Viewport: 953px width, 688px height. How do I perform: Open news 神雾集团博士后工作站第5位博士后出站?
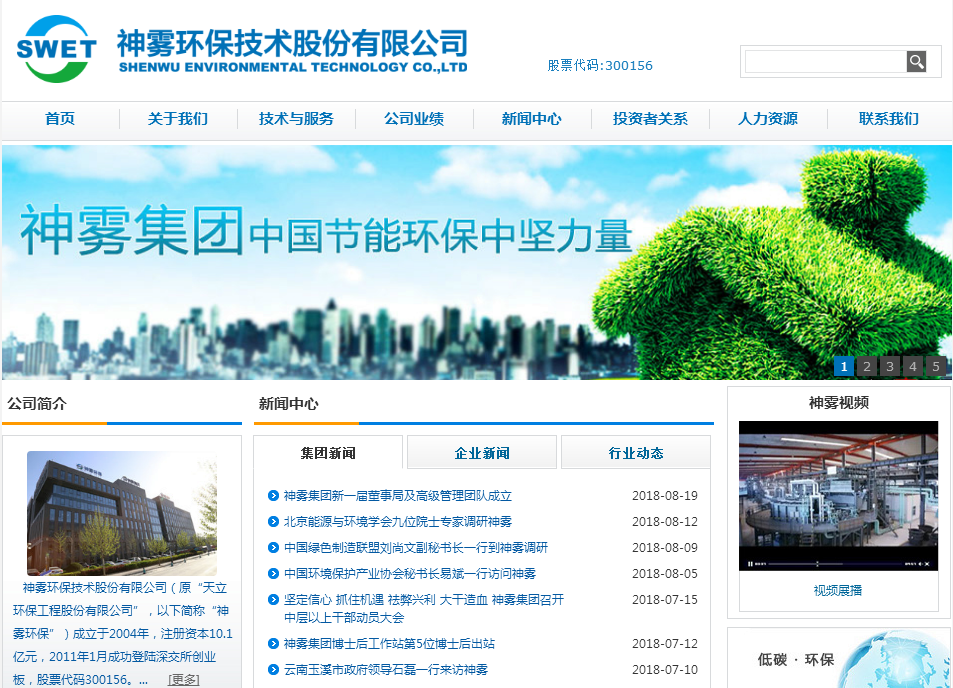pyautogui.click(x=390, y=644)
